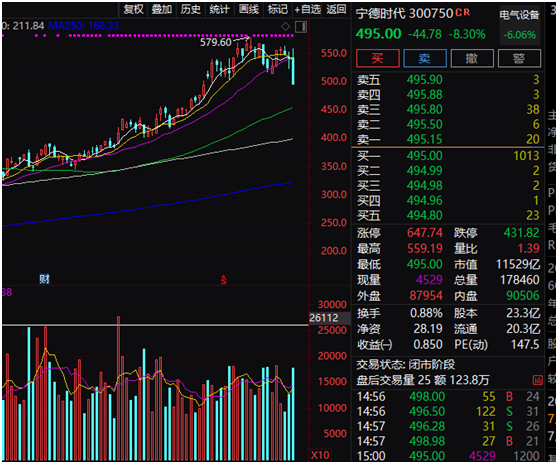
Task: Click the X10 volume scale label
Action: tap(320, 455)
